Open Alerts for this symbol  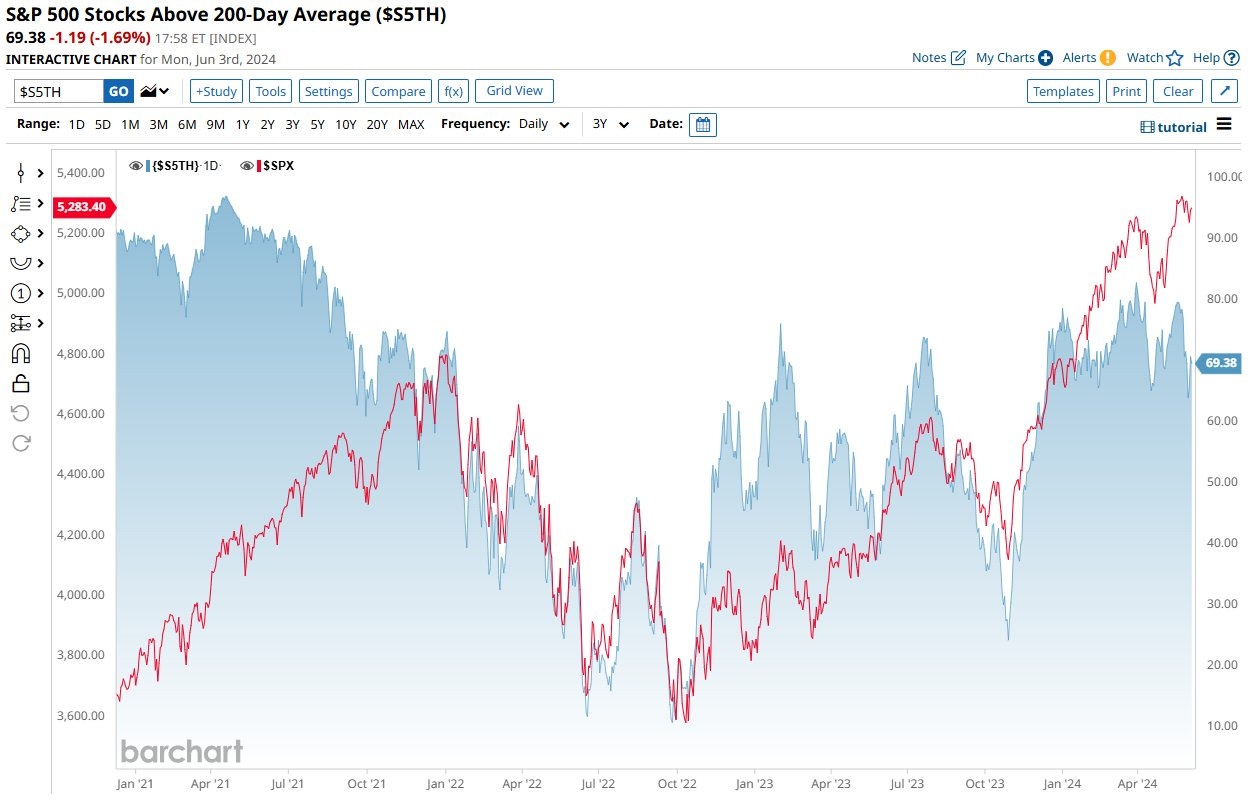pos(1089,58)
